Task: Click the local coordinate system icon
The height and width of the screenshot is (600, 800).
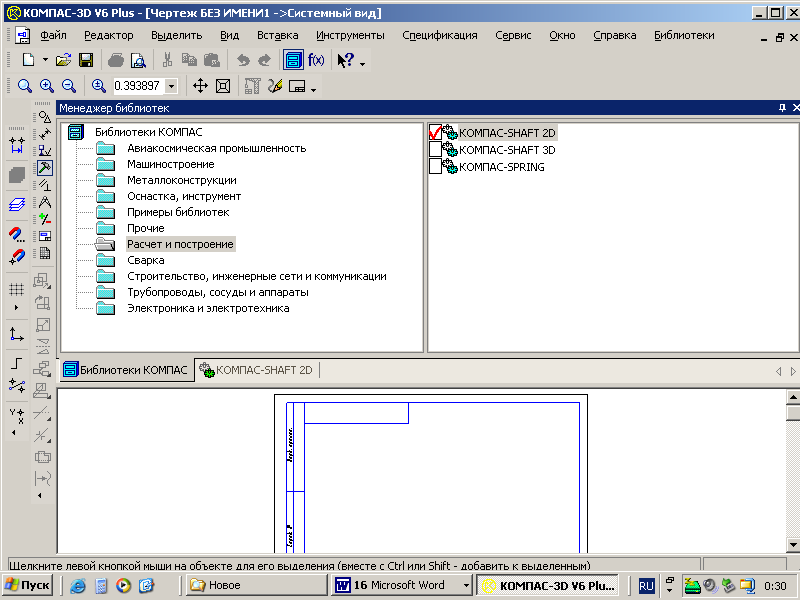Action: tap(16, 334)
